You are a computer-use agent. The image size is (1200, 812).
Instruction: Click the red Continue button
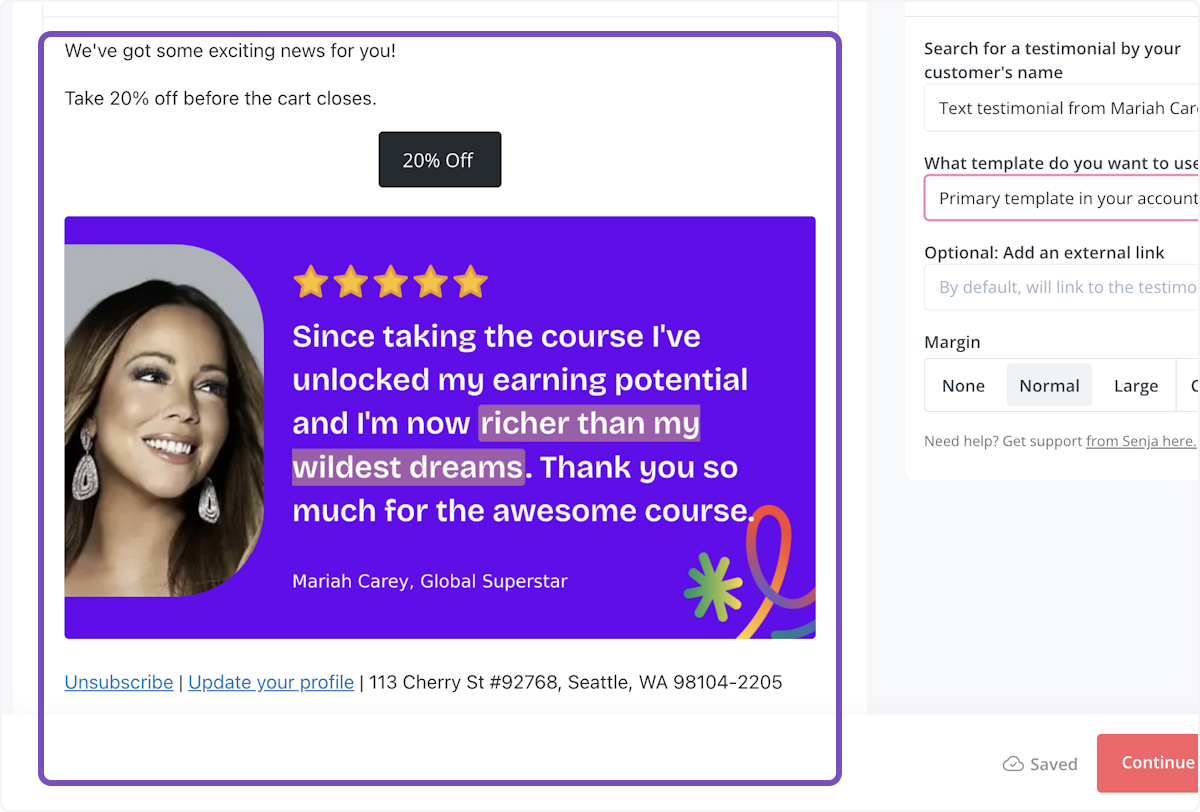[x=1150, y=763]
